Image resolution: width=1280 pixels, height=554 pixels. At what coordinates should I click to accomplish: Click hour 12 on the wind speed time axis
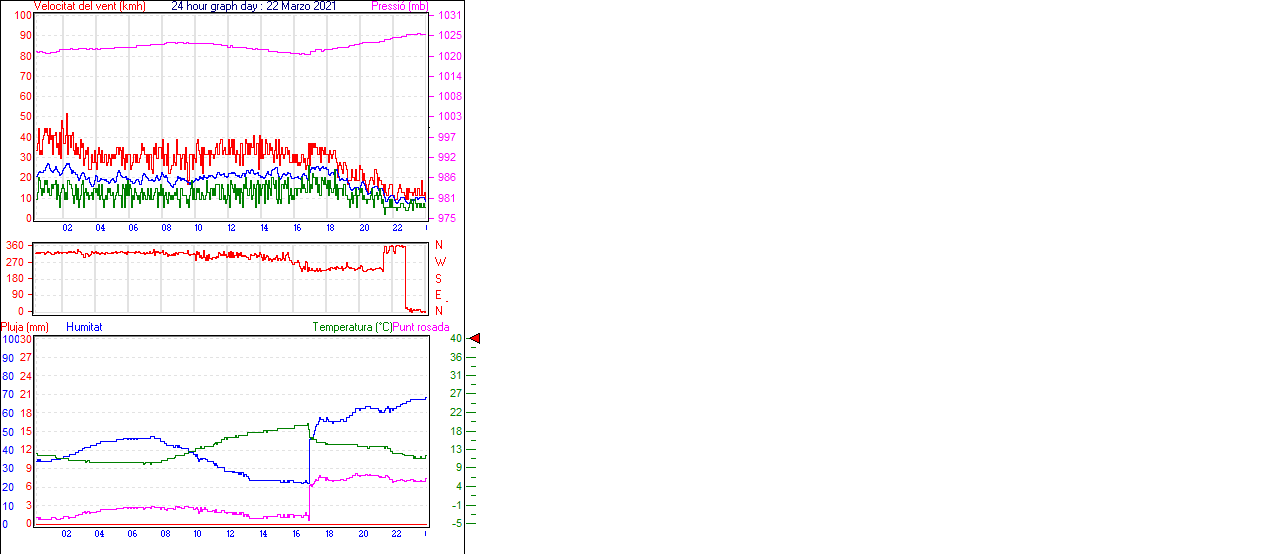[x=231, y=228]
